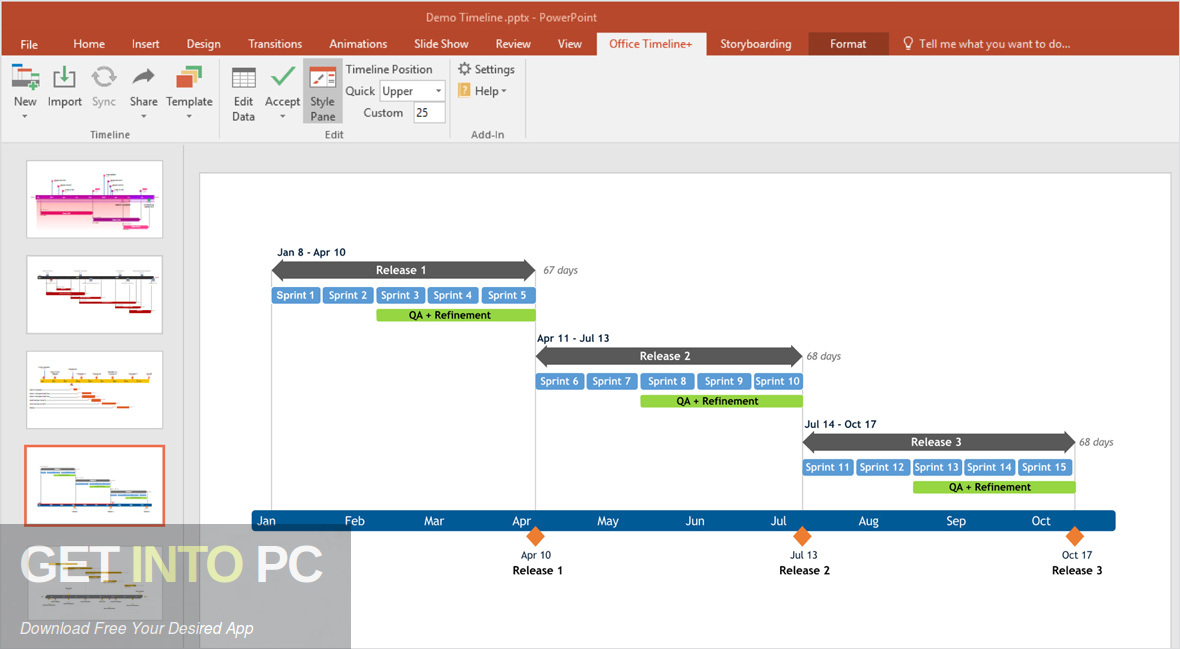Image resolution: width=1180 pixels, height=649 pixels.
Task: Click 'Release 2' milestone label below Jul 13
Action: [804, 571]
